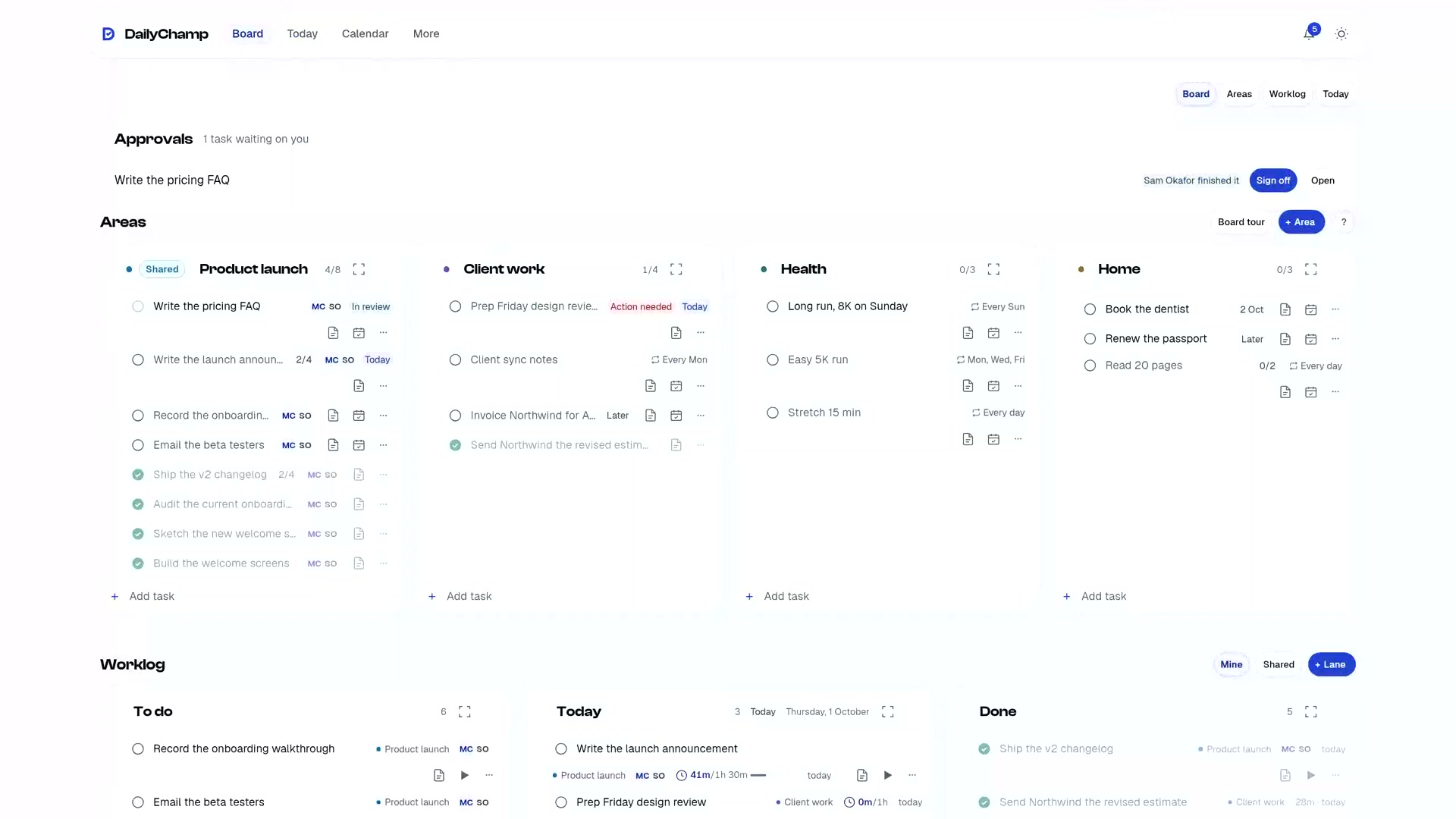Open more options for Email the beta testers in Product launch
The height and width of the screenshot is (819, 1456).
[x=384, y=445]
